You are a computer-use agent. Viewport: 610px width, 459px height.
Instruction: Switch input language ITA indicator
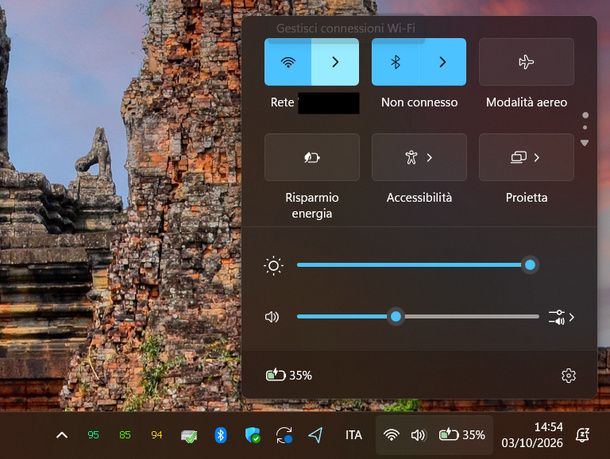(x=354, y=435)
